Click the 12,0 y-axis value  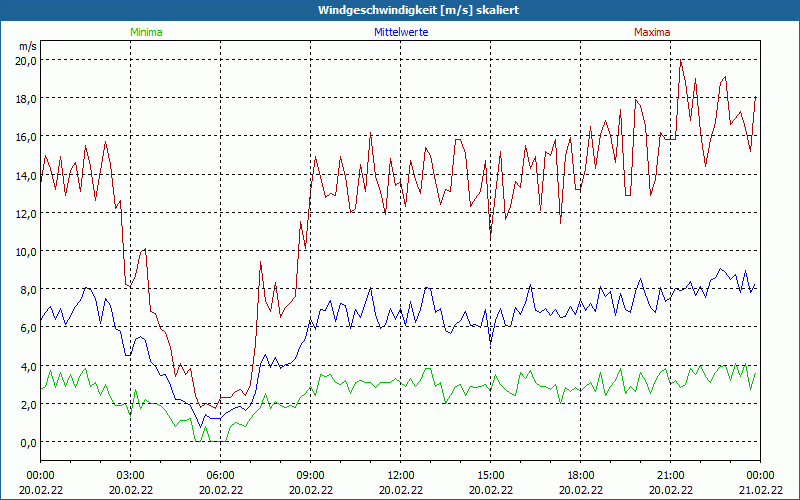click(28, 213)
